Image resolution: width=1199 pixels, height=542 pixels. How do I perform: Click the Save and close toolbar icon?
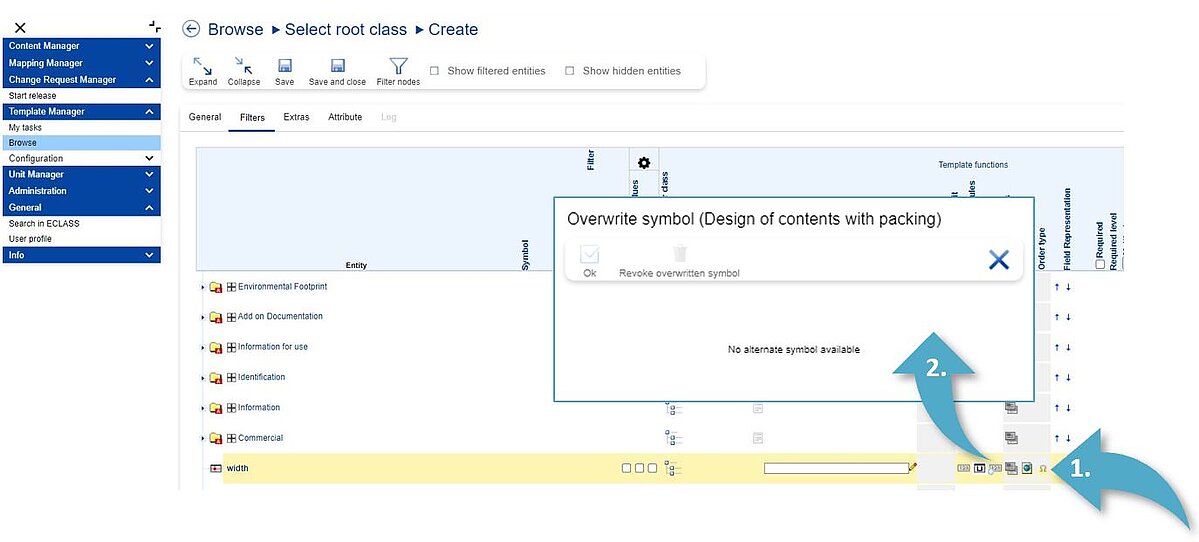tap(337, 66)
